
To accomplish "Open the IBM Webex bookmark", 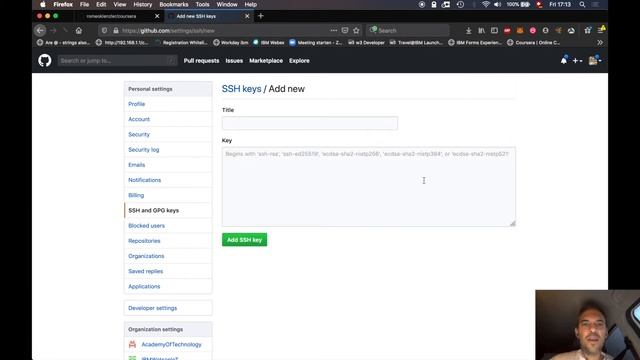I will (268, 42).
